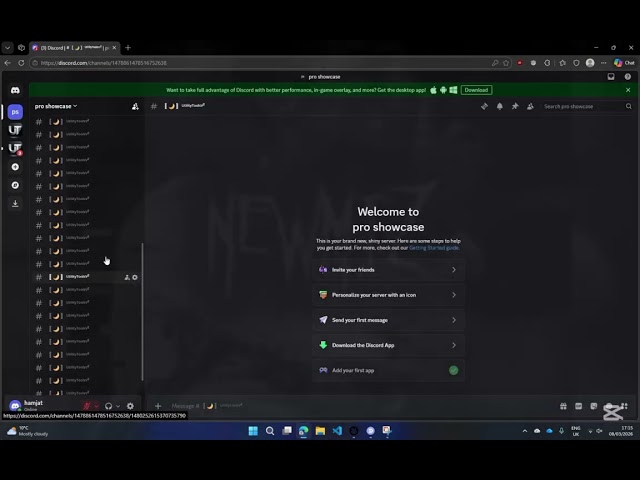Click the attachment plus in message bar

[158, 406]
